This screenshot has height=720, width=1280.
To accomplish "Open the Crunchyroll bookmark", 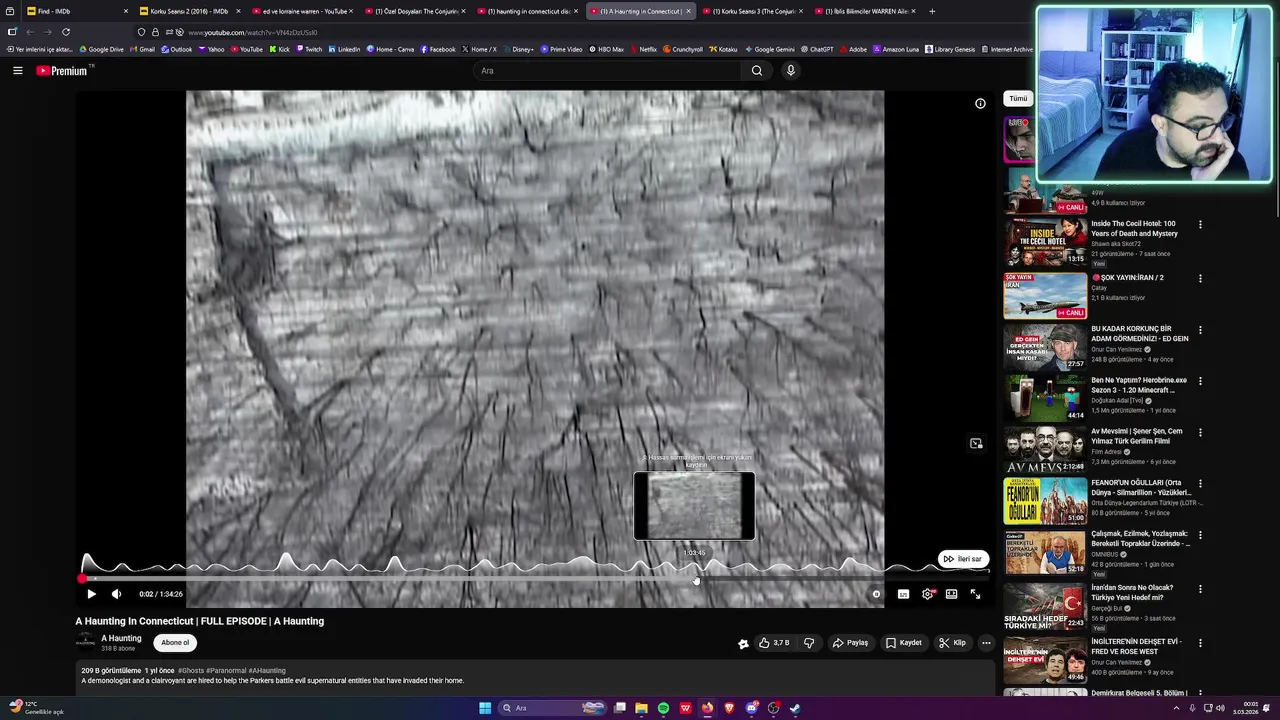I will [x=682, y=49].
